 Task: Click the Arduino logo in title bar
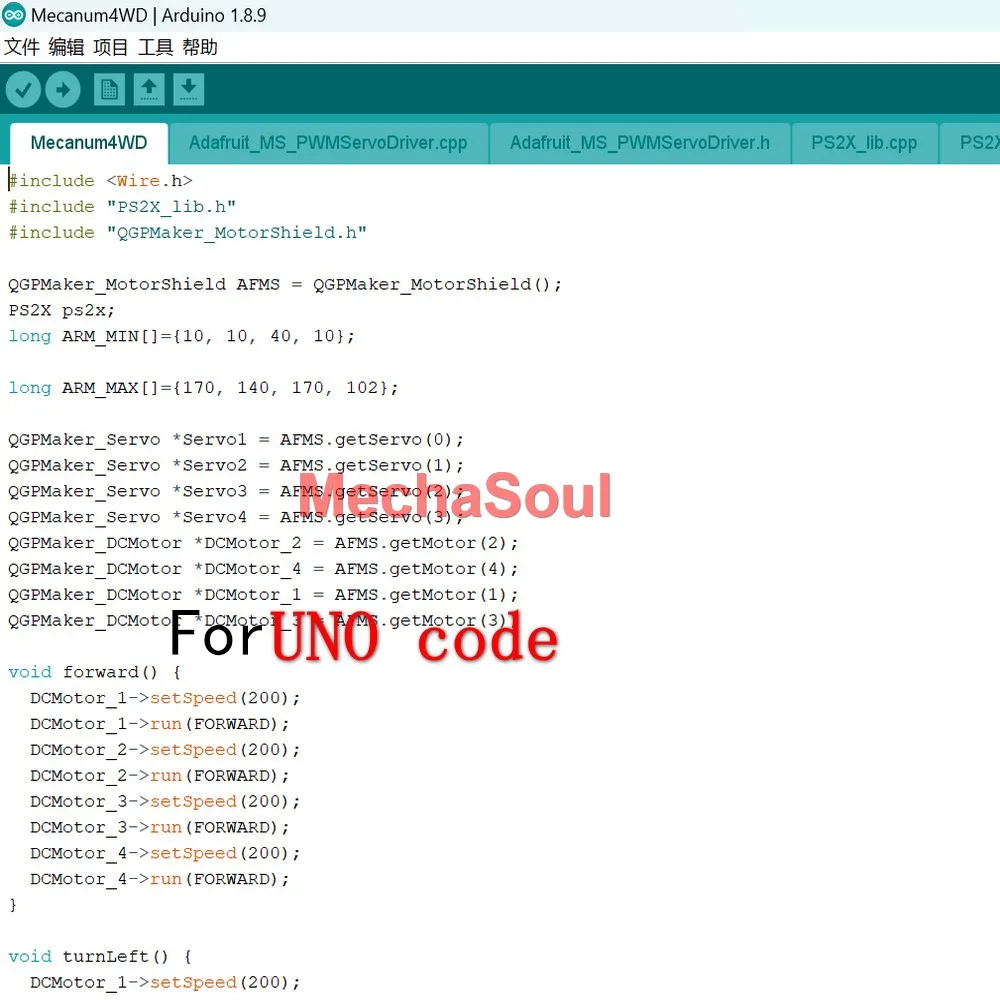point(13,15)
